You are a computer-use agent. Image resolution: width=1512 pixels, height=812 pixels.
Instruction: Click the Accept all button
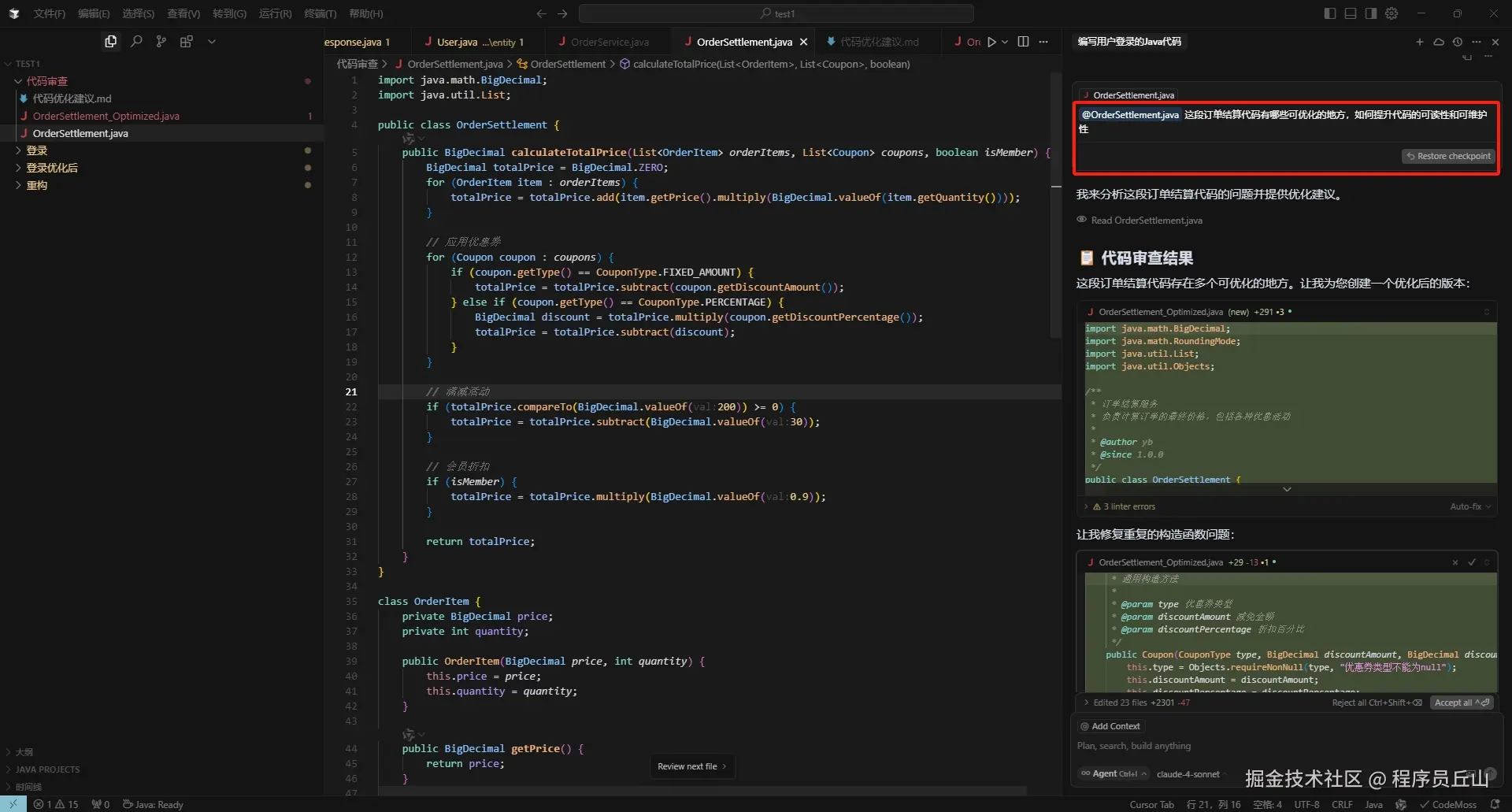[x=1462, y=703]
